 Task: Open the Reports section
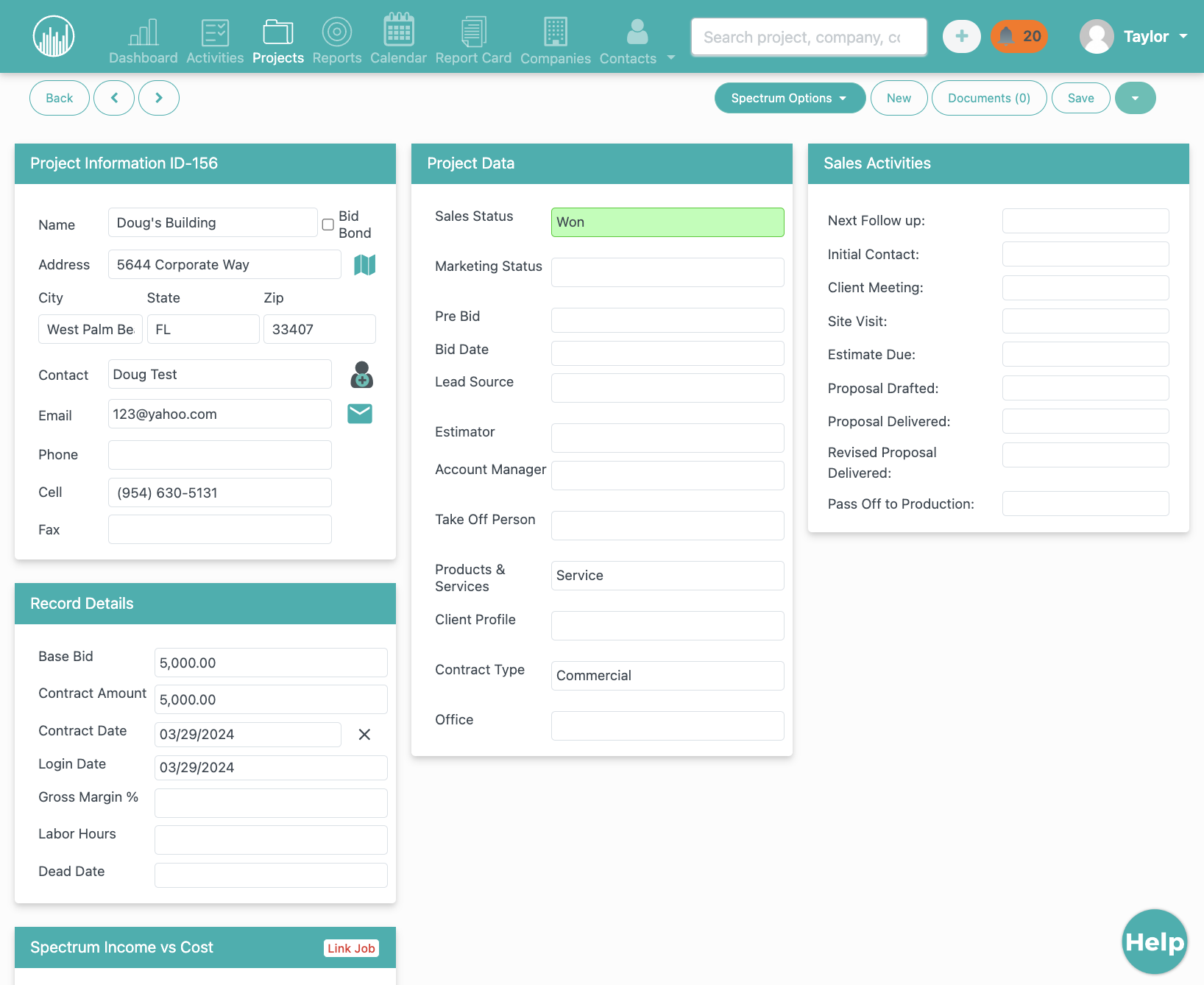click(x=337, y=42)
